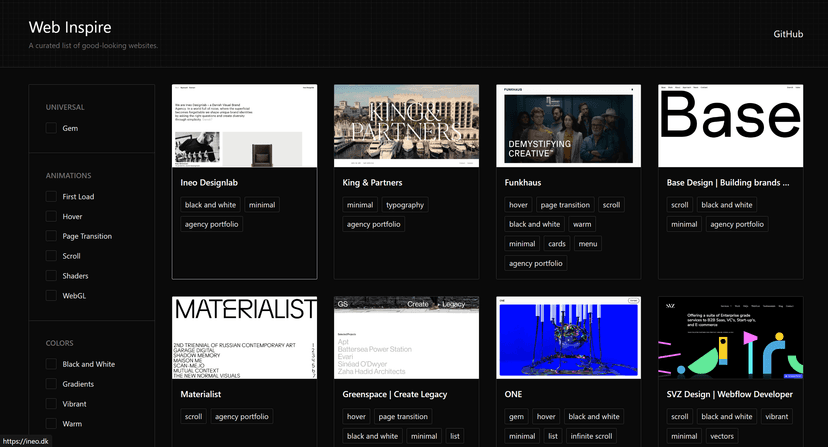Screen dimensions: 828x447
Task: Click ONE's gem tag
Action: pyautogui.click(x=516, y=416)
